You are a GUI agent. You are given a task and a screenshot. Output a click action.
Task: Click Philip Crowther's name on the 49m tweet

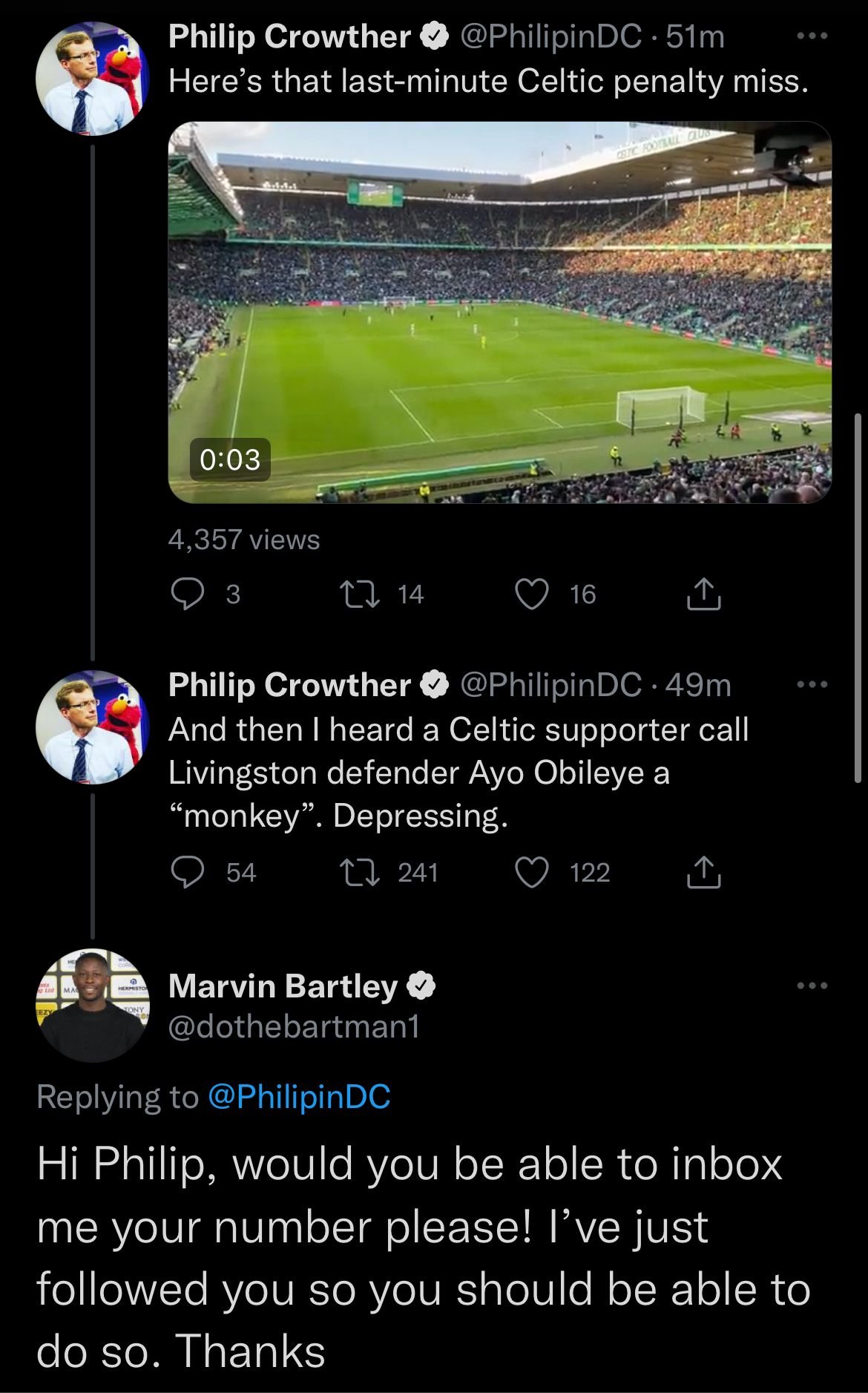(x=289, y=684)
